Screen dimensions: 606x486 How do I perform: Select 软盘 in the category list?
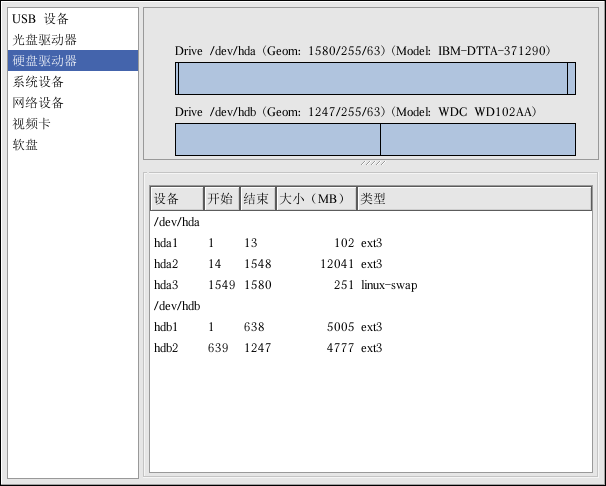25,145
